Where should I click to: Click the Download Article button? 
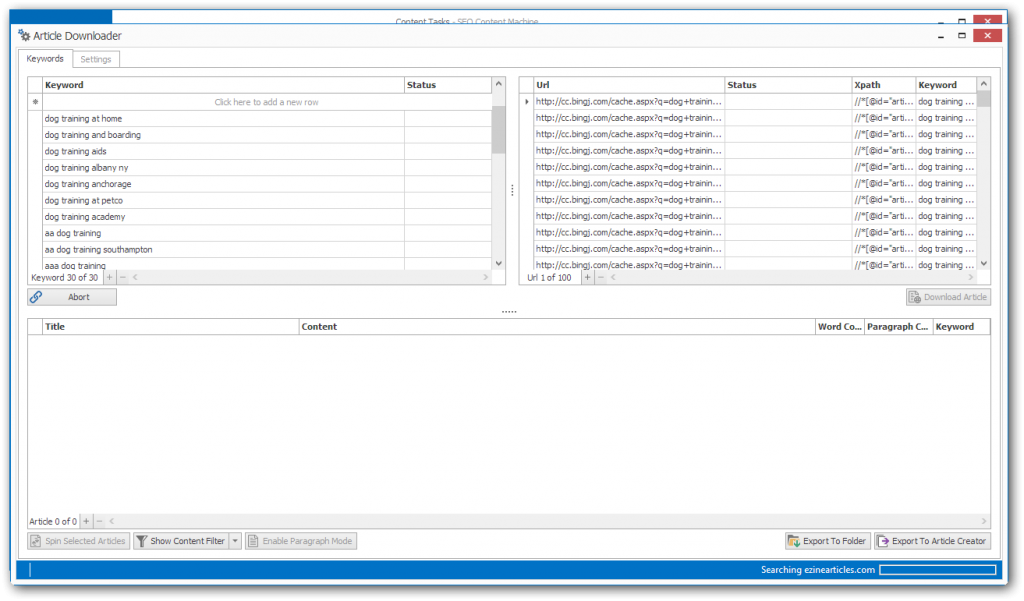[948, 297]
